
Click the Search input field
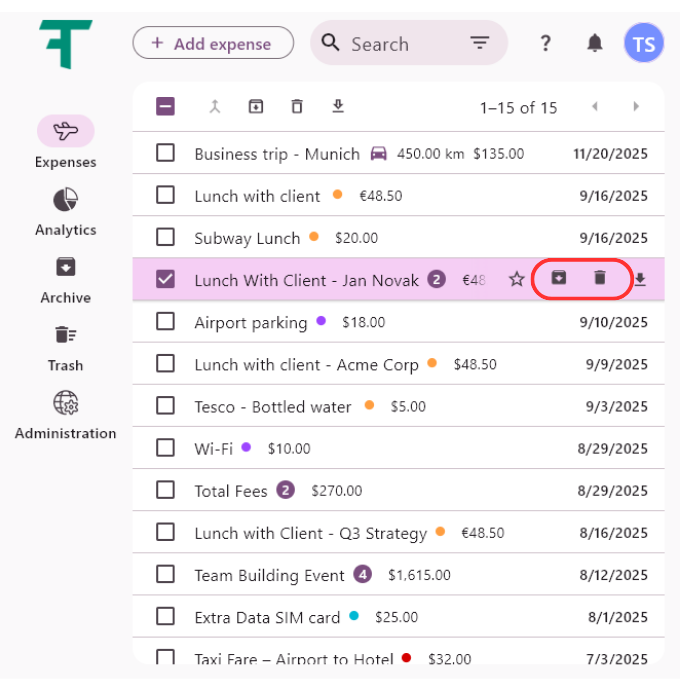click(400, 44)
